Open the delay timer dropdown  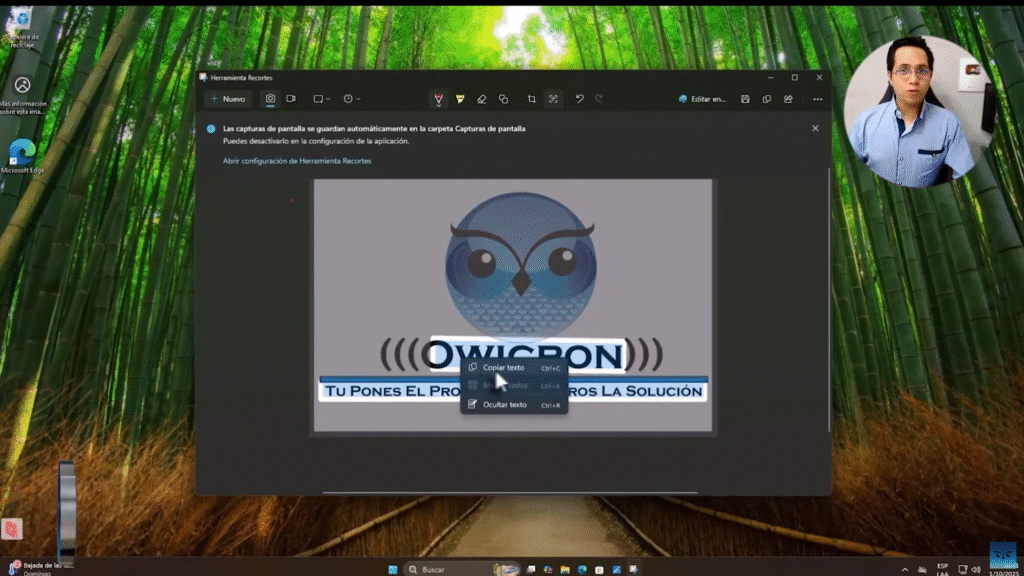pos(351,99)
